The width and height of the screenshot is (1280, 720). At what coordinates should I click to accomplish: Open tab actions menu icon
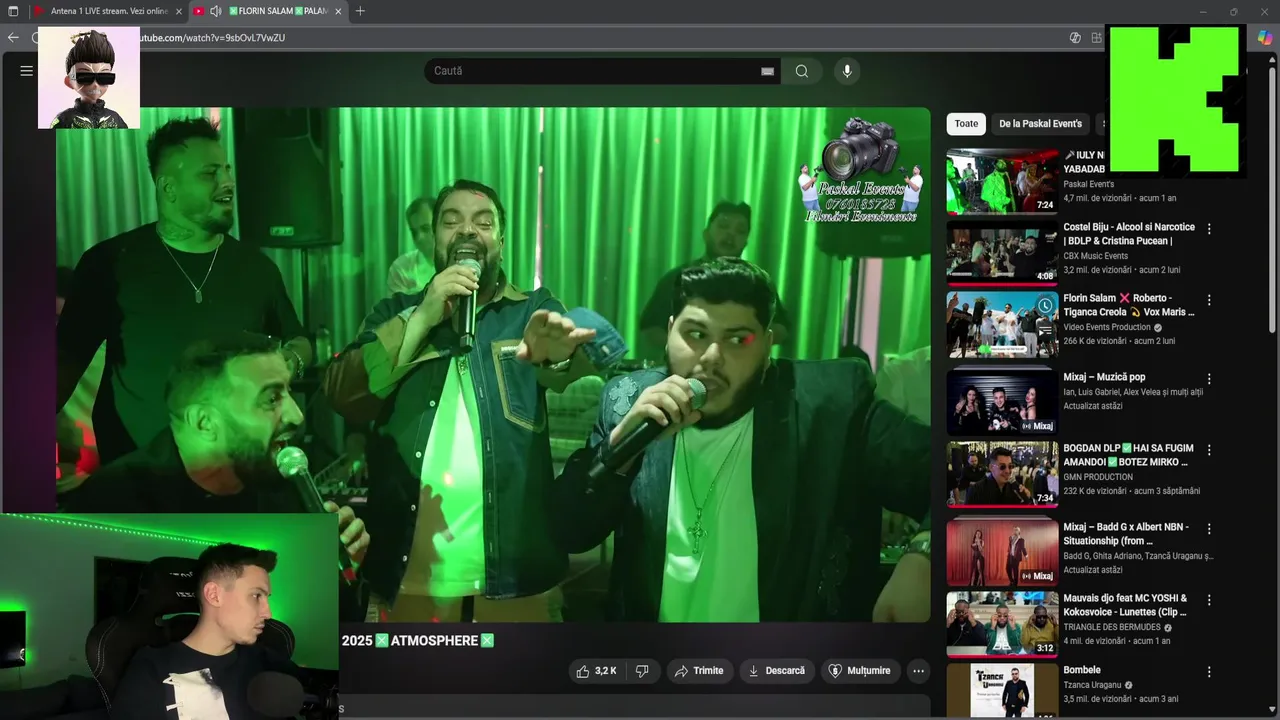(13, 11)
